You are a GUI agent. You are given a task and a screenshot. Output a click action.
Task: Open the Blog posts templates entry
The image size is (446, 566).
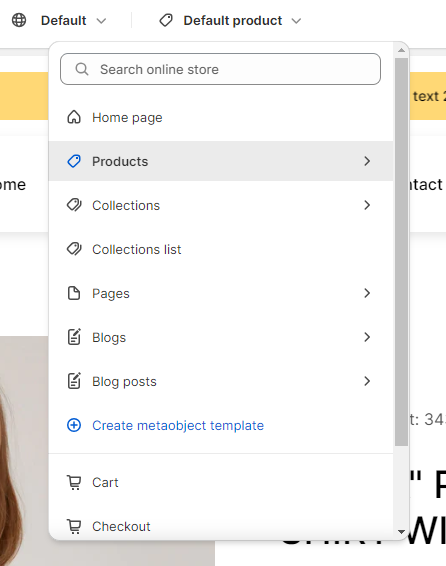pos(220,381)
